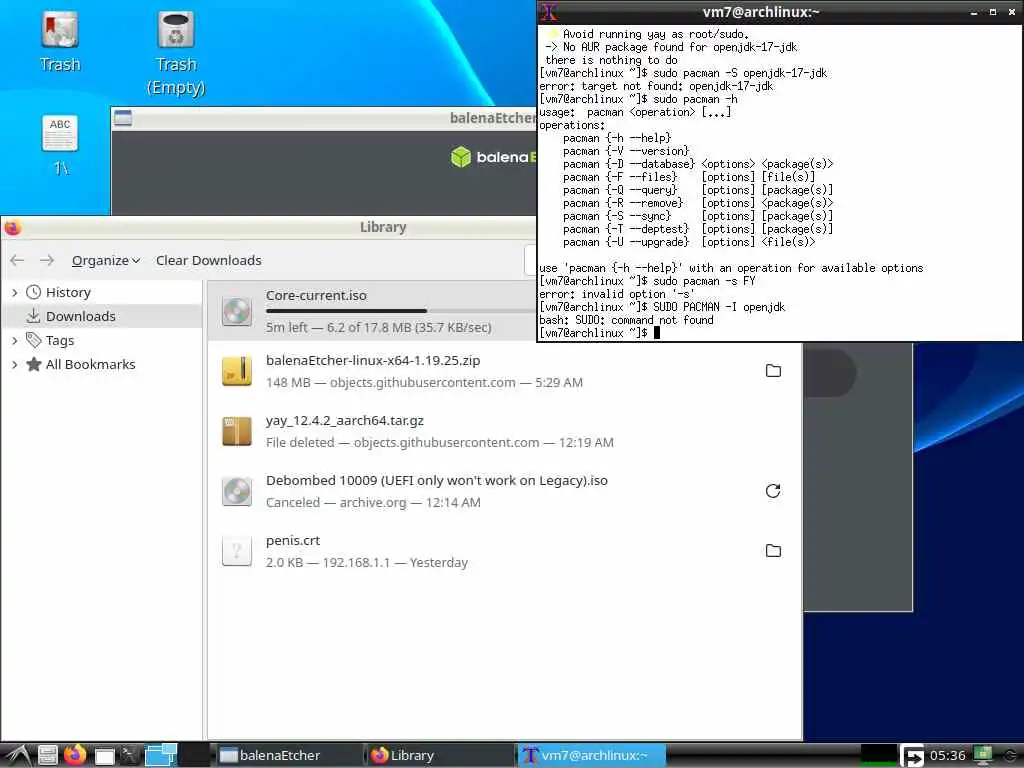Expand the Tags tree node
The image size is (1024, 768).
(14, 340)
